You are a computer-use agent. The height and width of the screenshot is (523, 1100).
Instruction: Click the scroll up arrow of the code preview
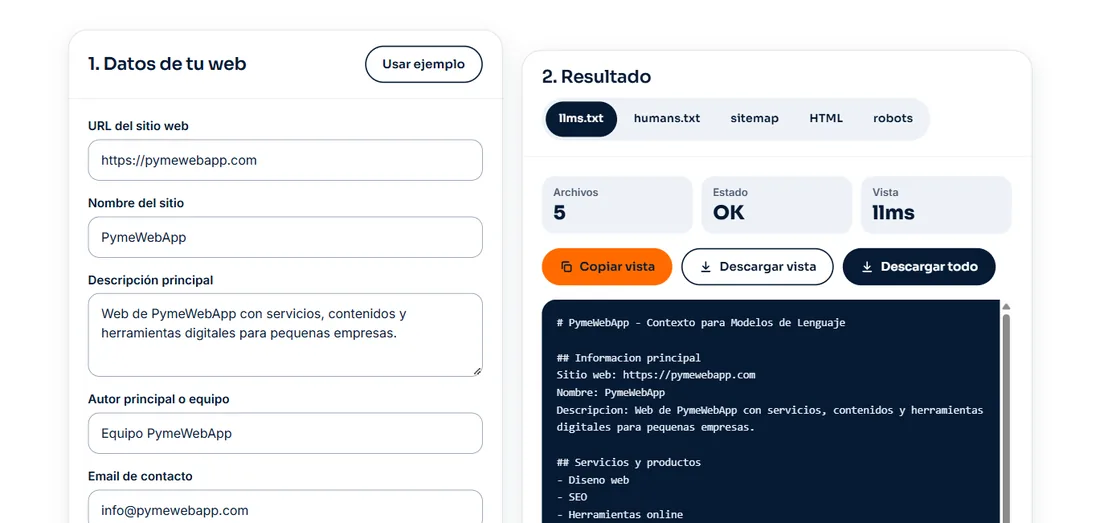point(1006,306)
